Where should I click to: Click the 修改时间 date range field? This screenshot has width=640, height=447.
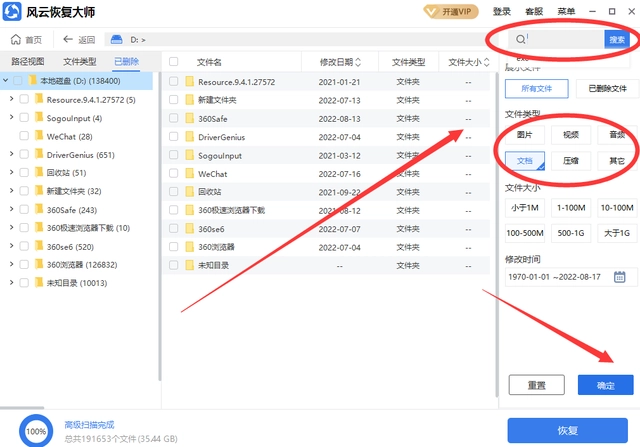click(571, 277)
